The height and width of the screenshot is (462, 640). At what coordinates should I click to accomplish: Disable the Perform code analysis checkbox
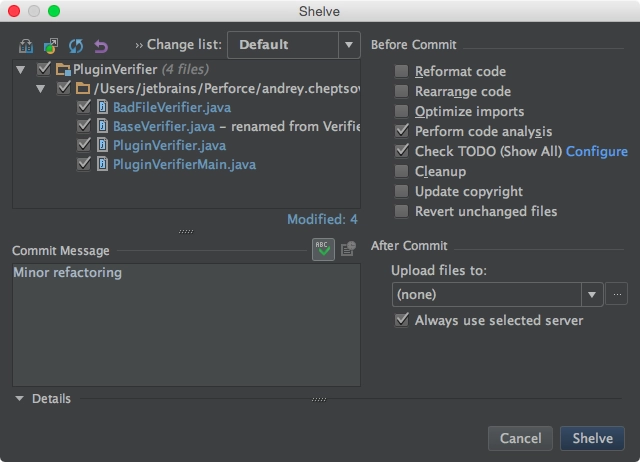[402, 131]
